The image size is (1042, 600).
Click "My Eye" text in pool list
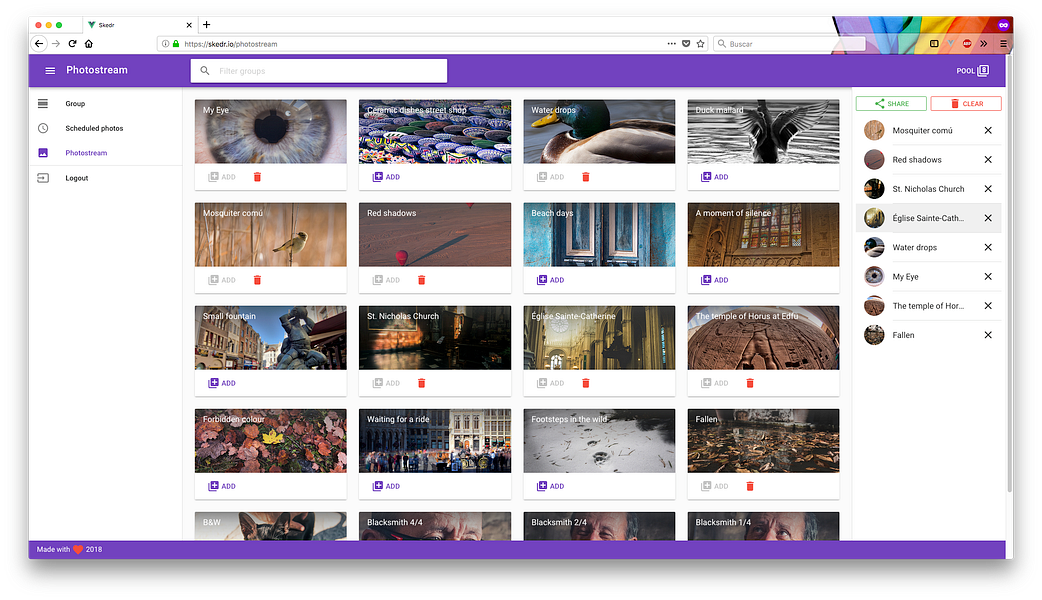[x=905, y=276]
